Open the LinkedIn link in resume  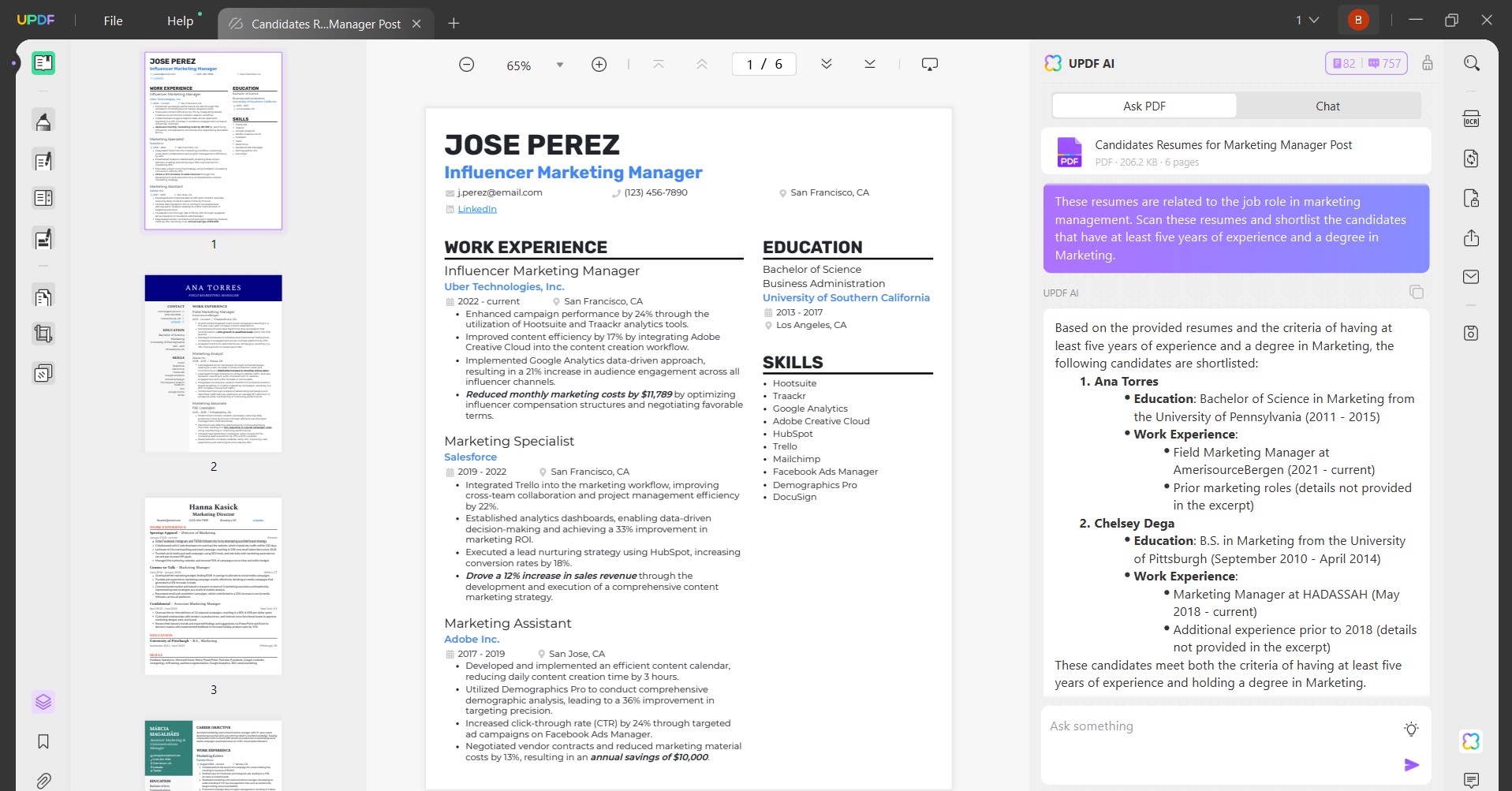pyautogui.click(x=477, y=209)
